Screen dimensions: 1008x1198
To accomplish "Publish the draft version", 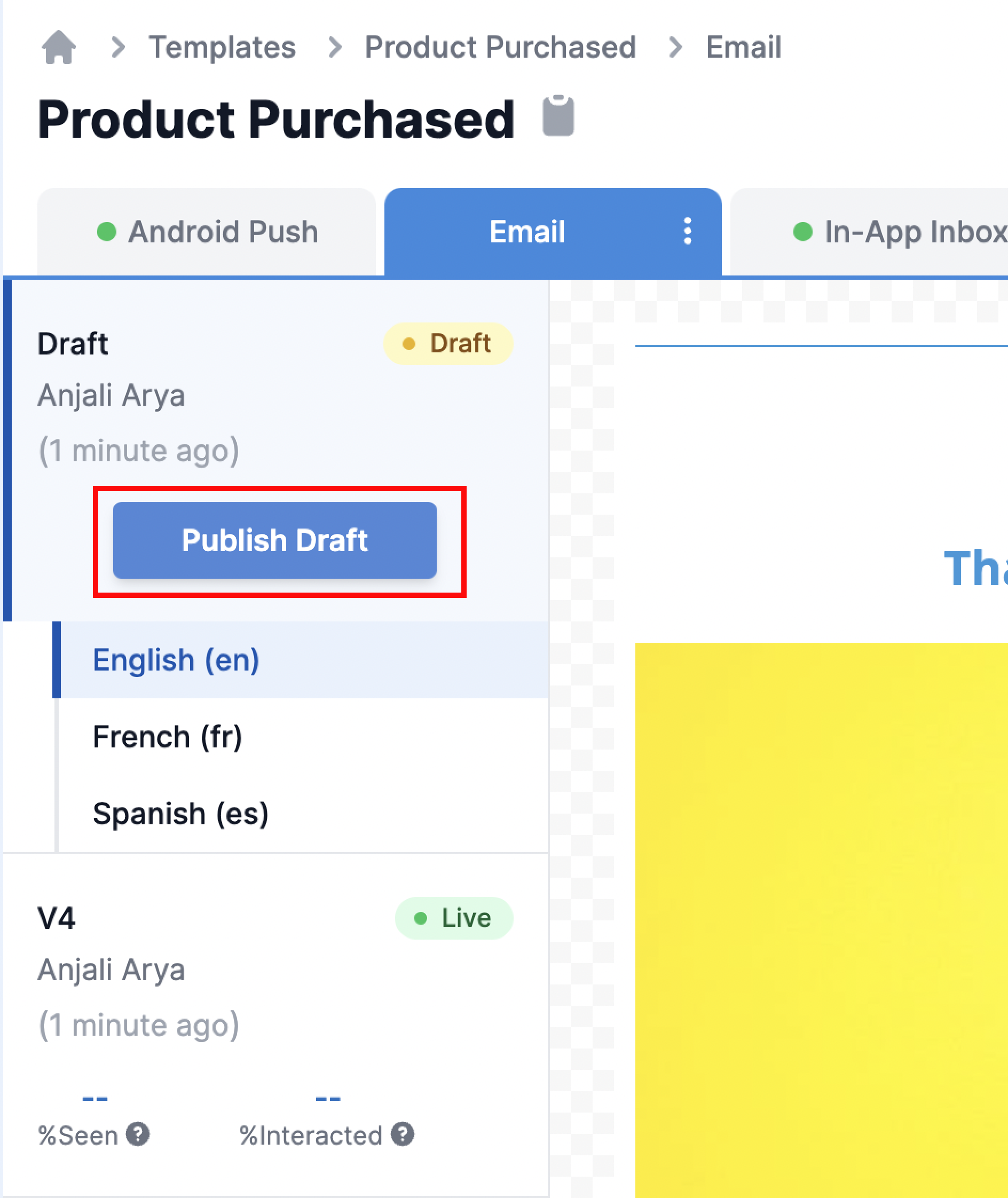I will [x=275, y=540].
